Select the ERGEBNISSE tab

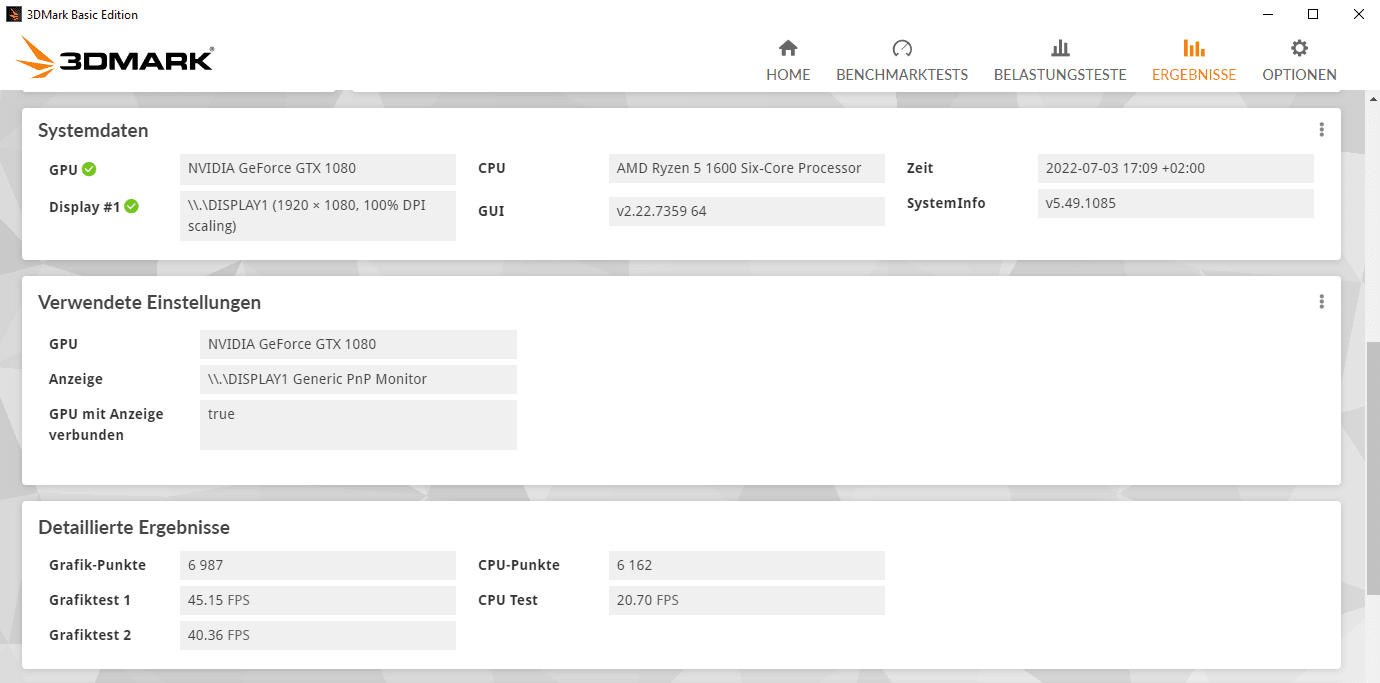1194,61
